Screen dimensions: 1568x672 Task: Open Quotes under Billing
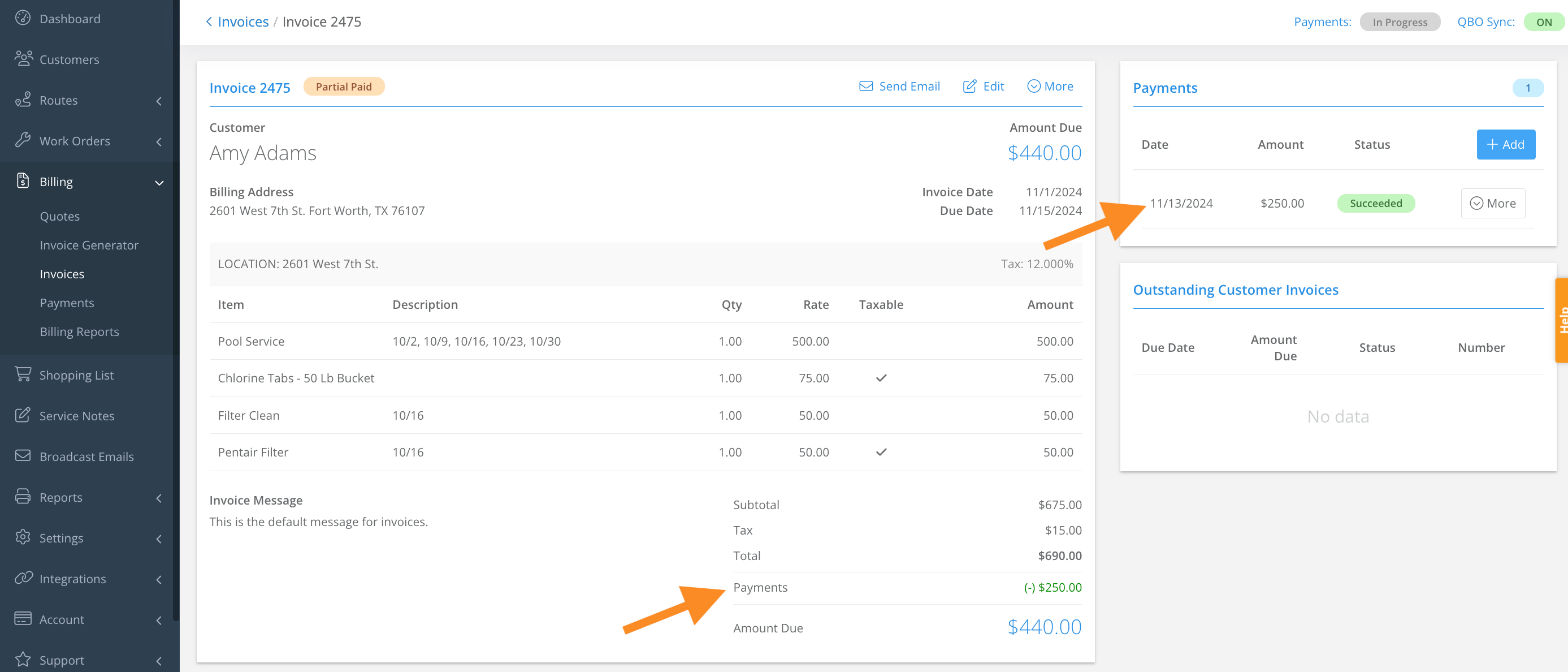point(60,216)
